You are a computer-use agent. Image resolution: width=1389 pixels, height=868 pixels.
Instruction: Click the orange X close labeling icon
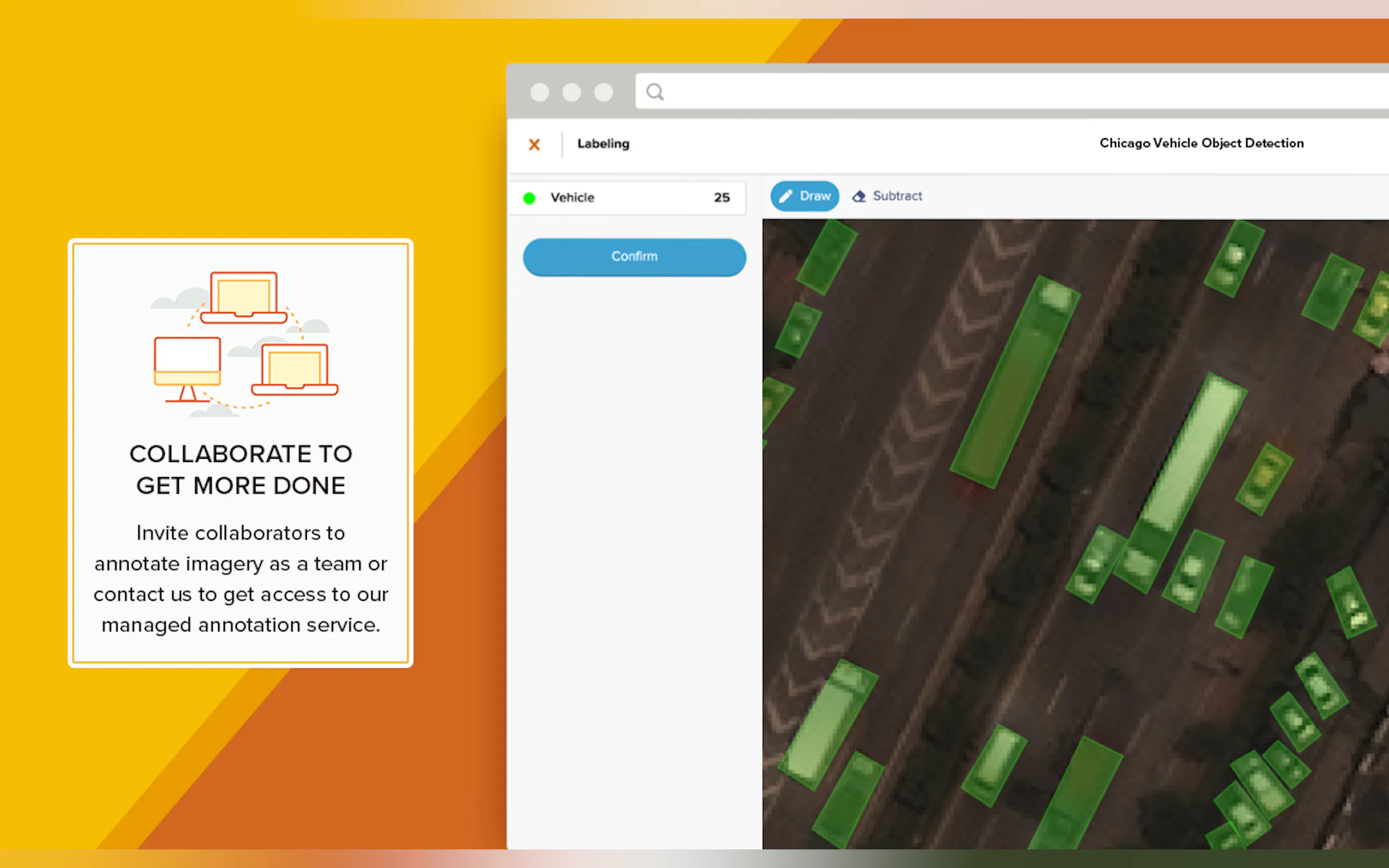(x=534, y=144)
